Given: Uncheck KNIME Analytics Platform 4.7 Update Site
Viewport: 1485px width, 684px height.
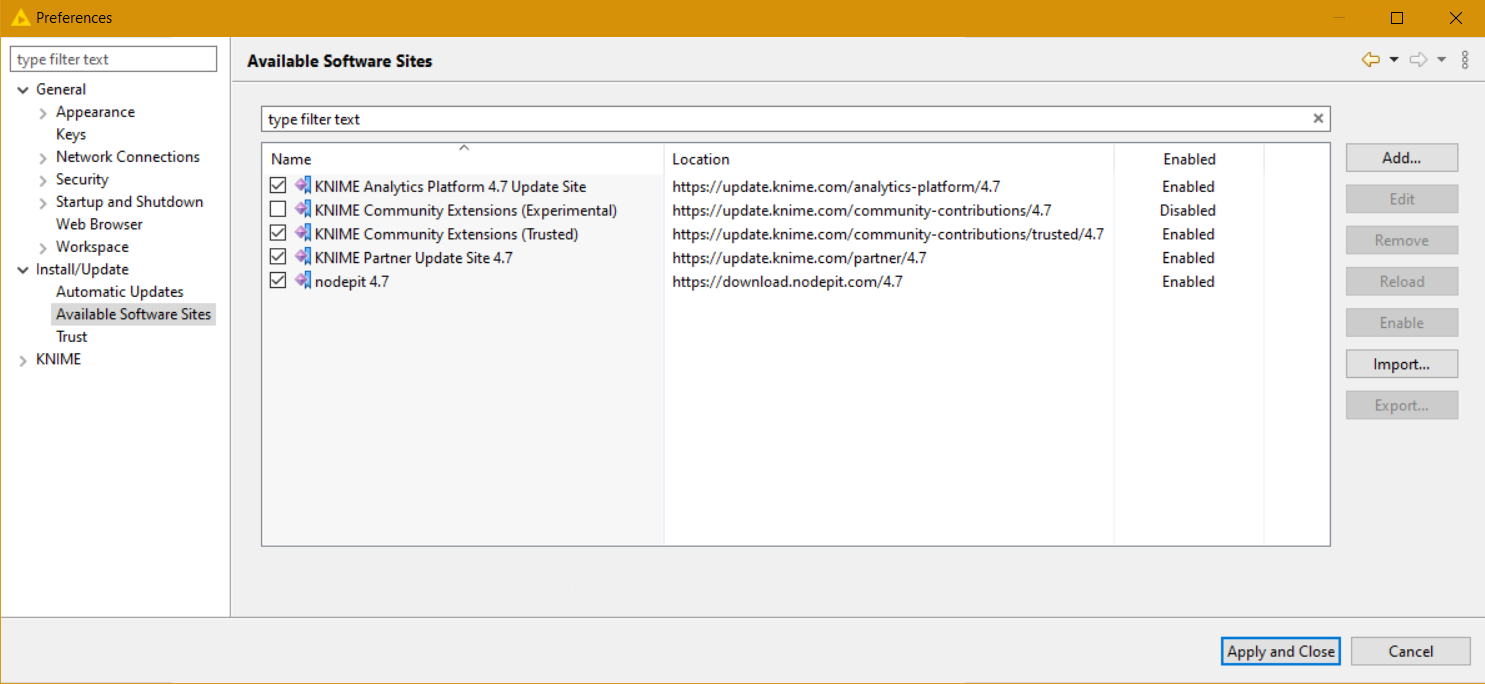Looking at the screenshot, I should coord(278,186).
